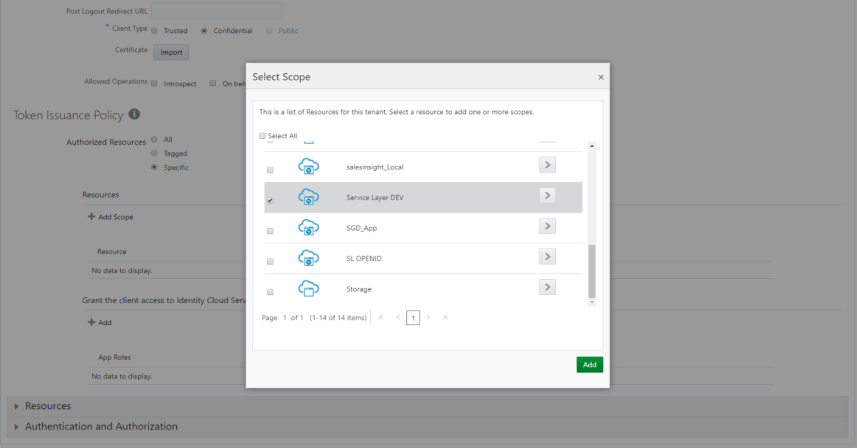
Task: Expand scopes for Storage
Action: [547, 287]
